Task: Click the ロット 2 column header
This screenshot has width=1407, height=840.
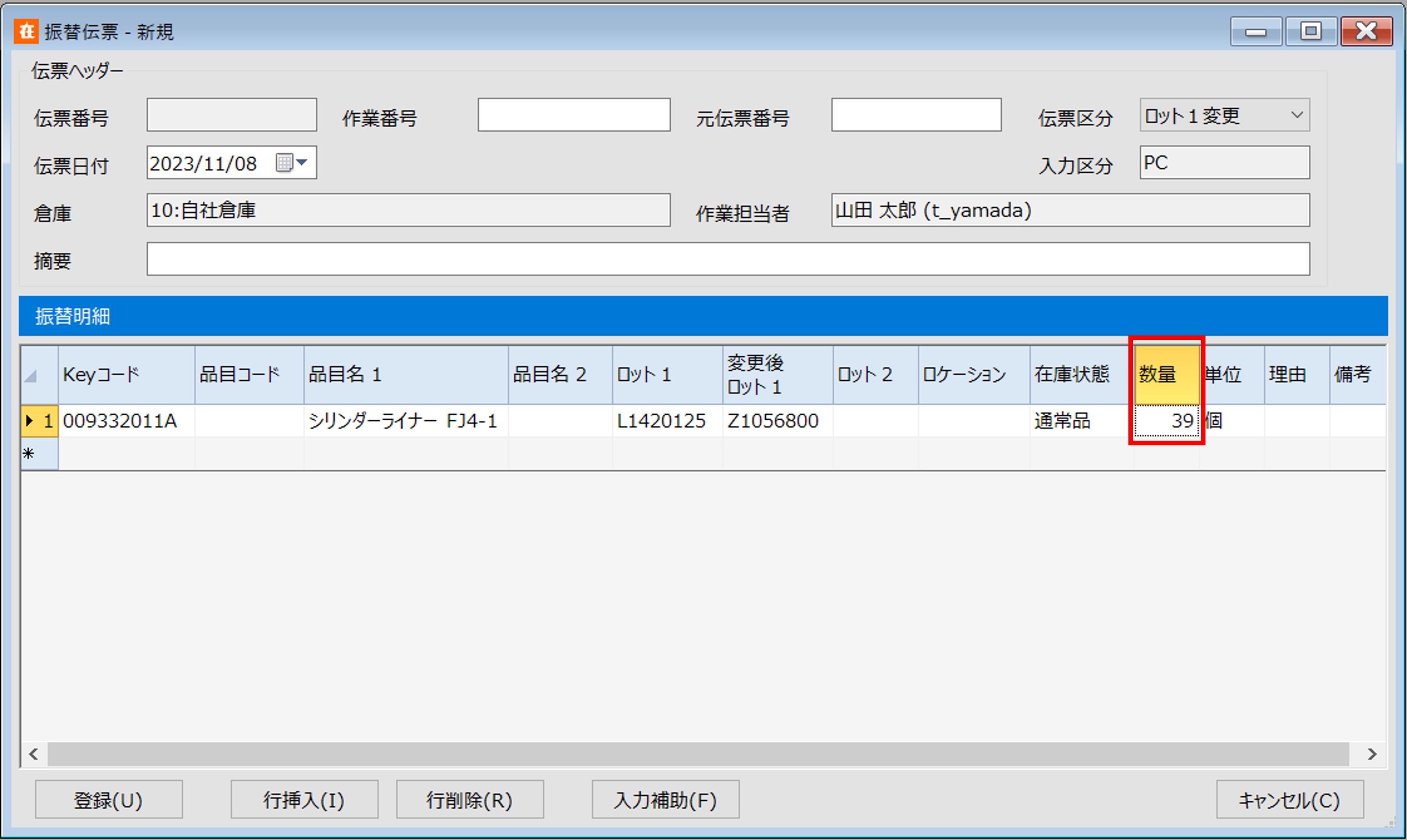Action: click(x=875, y=375)
